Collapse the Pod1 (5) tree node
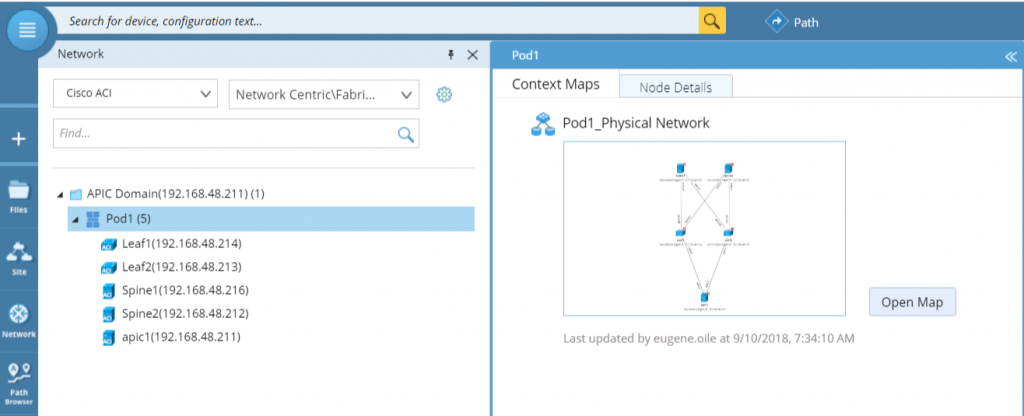 [x=76, y=219]
